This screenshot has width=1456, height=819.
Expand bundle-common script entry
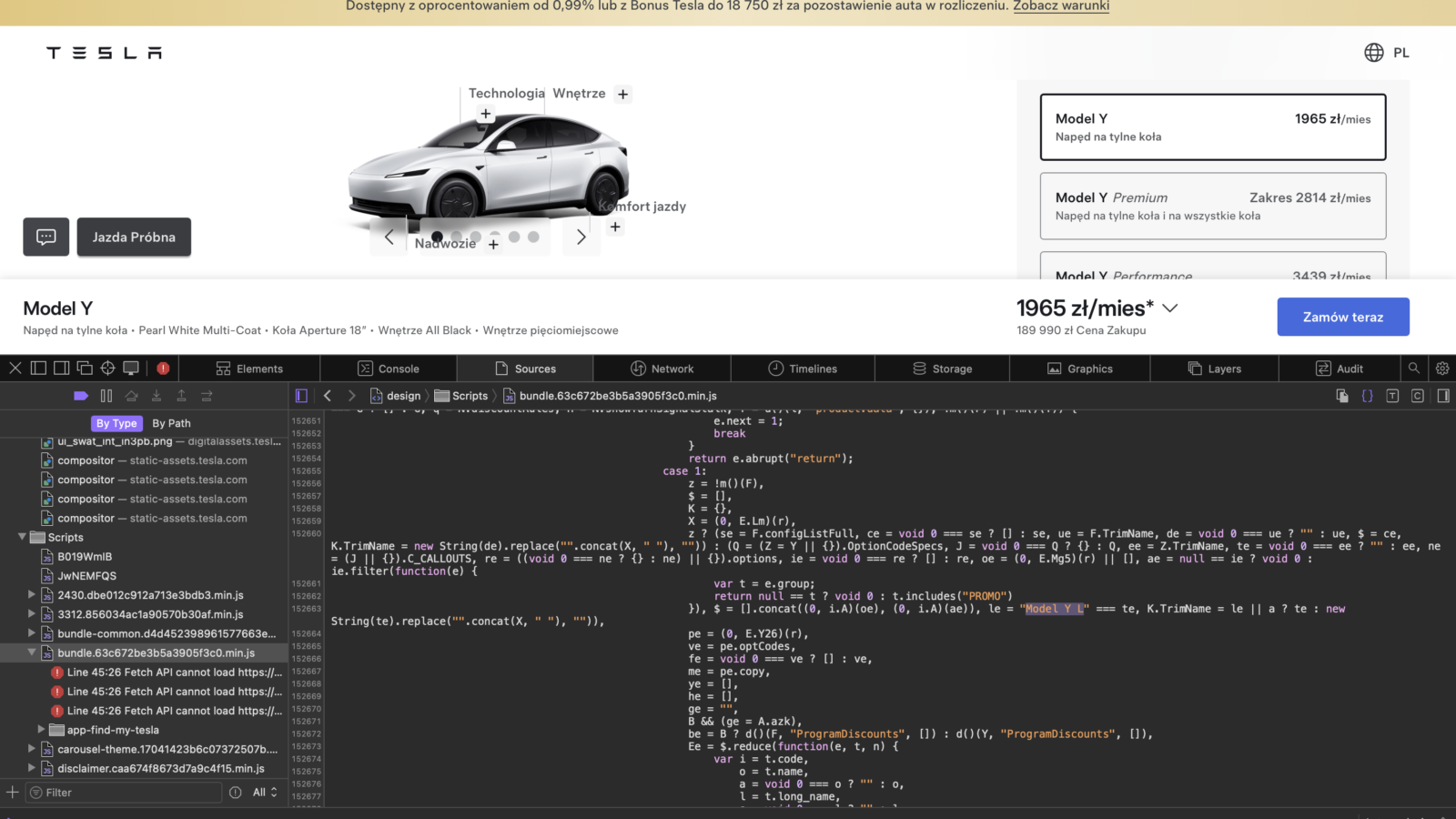pos(31,632)
